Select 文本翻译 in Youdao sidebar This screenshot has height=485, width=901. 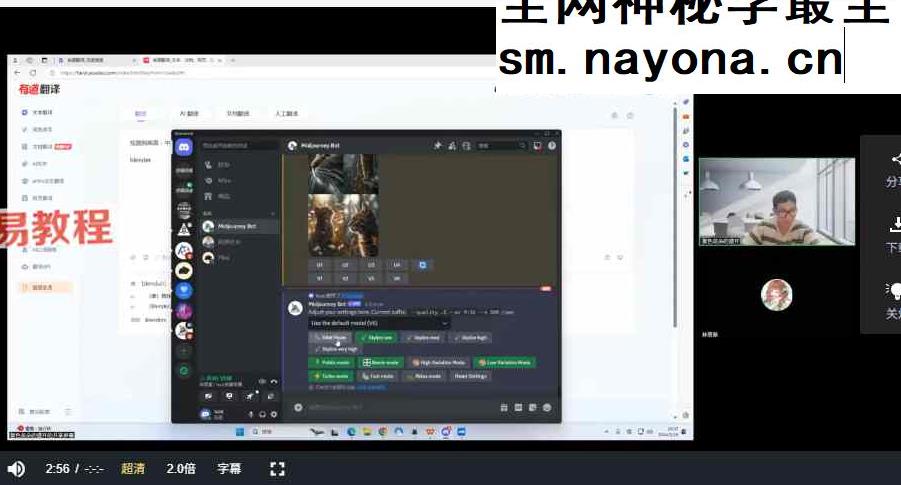point(38,113)
